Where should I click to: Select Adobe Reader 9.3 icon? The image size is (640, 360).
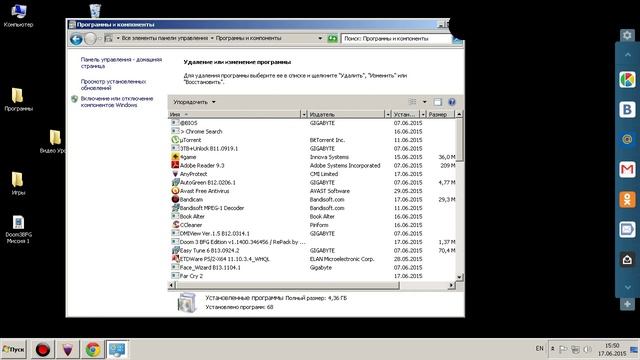(x=175, y=165)
